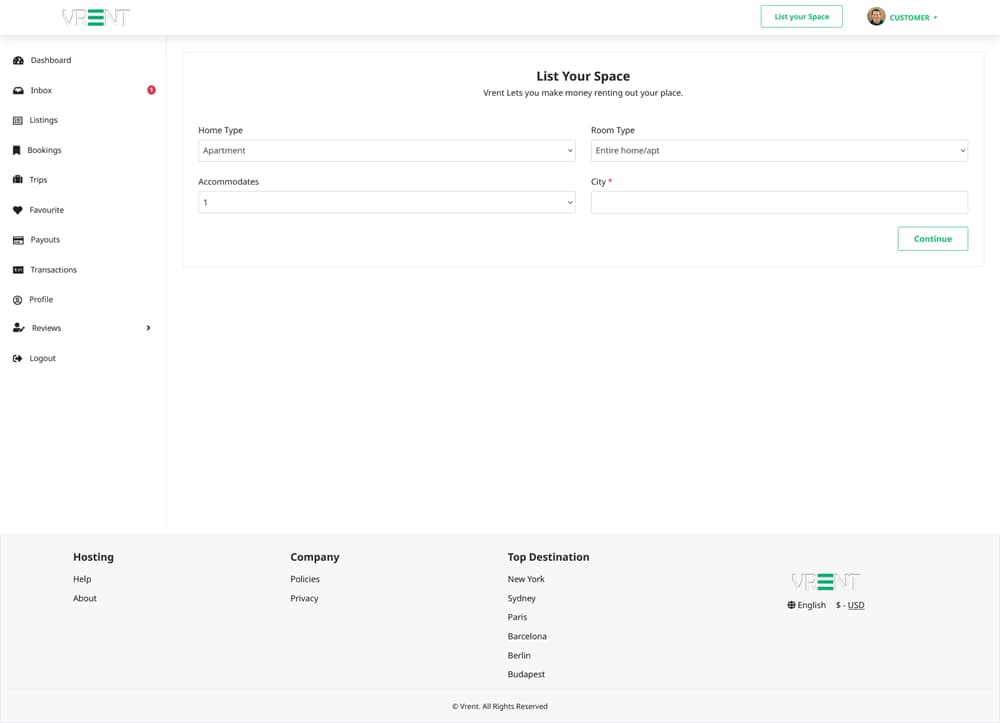This screenshot has height=723, width=1000.
Task: Expand the Accommodates dropdown
Action: pyautogui.click(x=386, y=203)
